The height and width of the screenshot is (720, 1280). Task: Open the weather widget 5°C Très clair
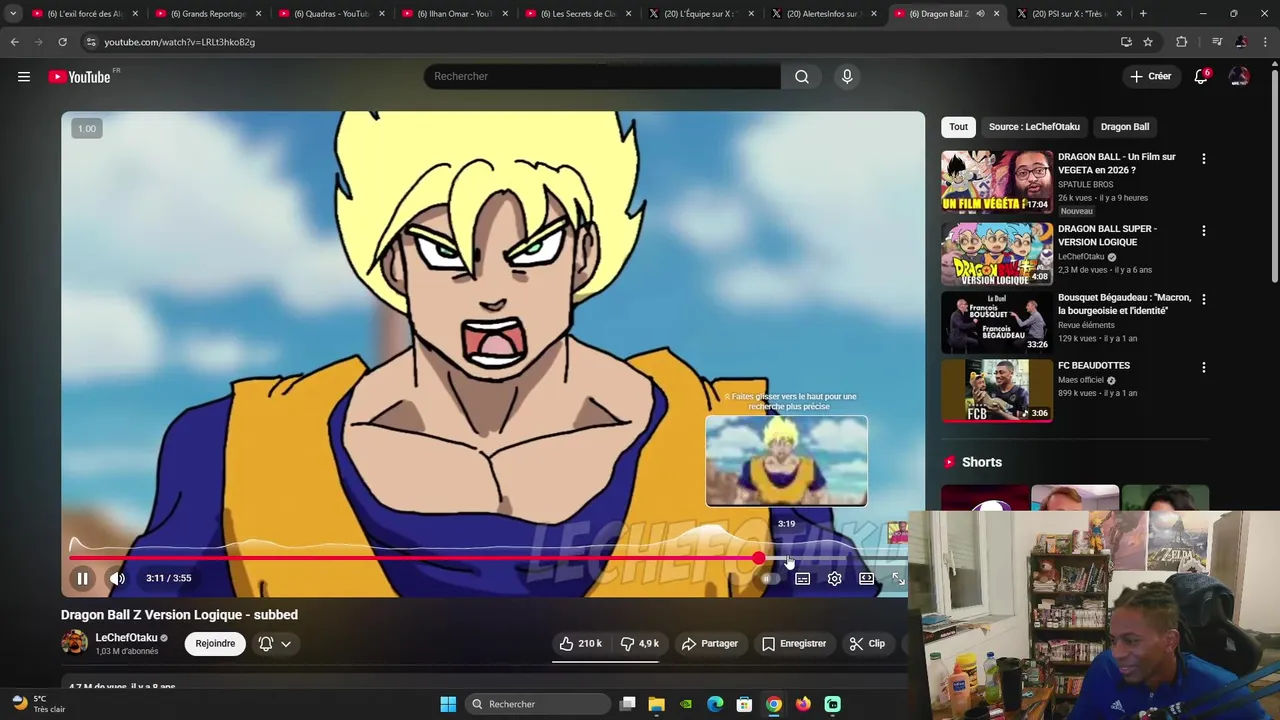(39, 704)
